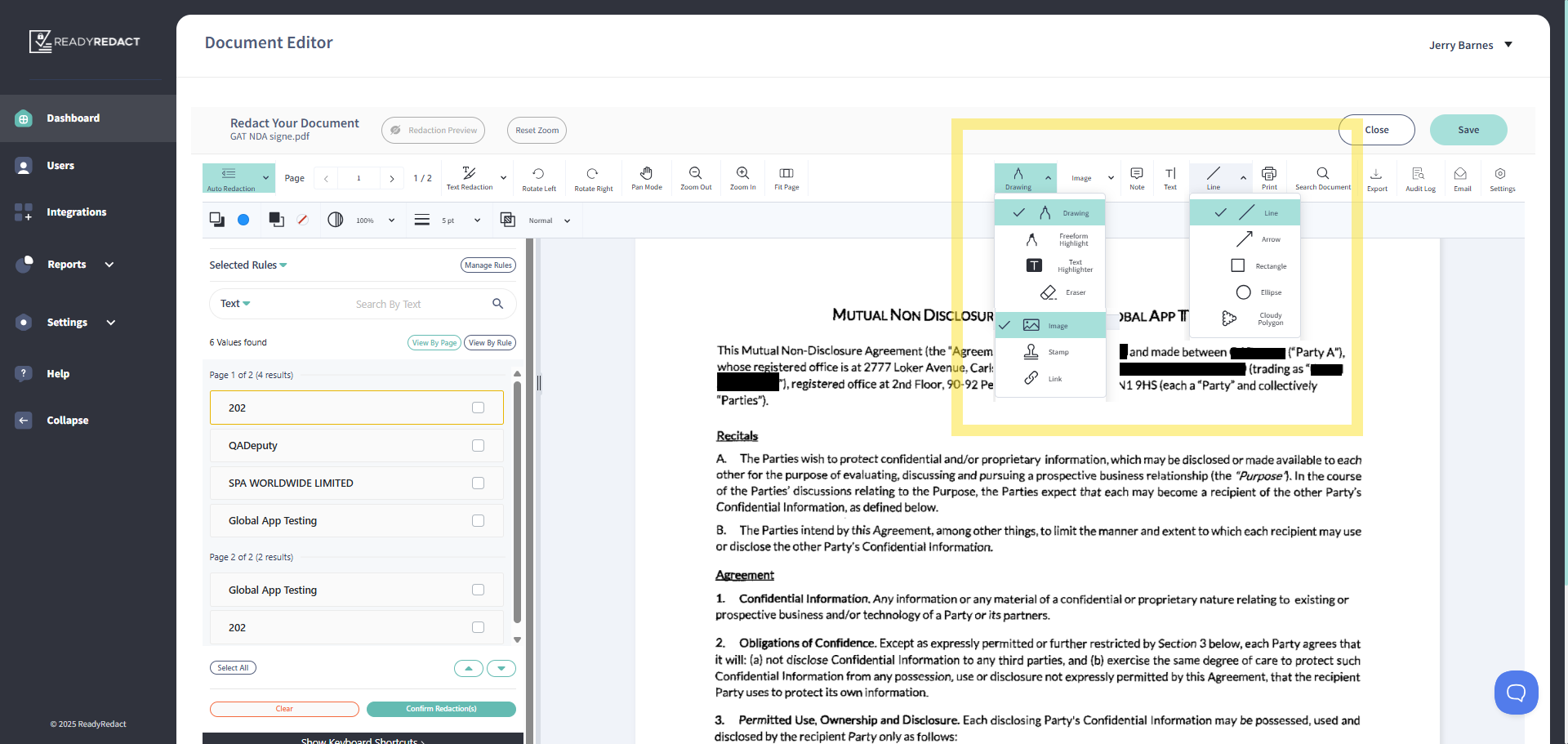The image size is (1568, 744).
Task: Check SPA WORLDWIDE LIMITED checkbox
Action: 478,483
